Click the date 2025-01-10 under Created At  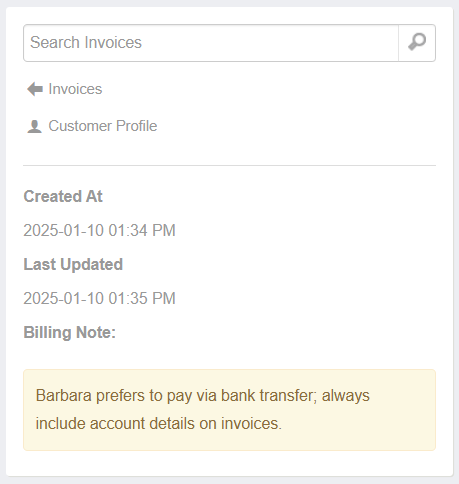coord(63,231)
